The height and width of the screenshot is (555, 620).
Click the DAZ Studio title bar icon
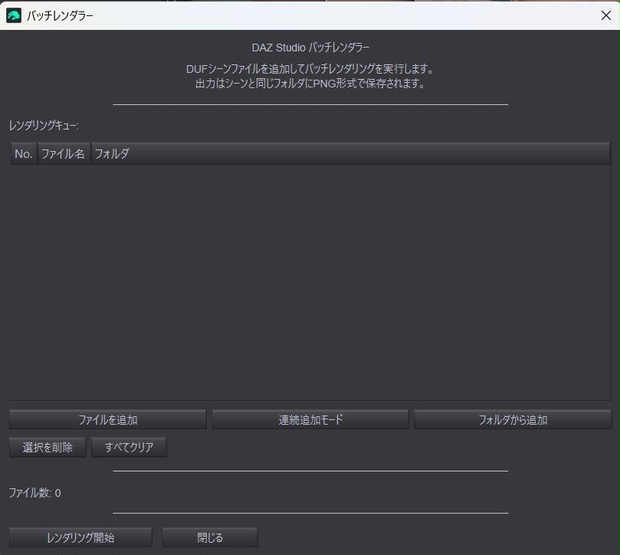pos(14,15)
